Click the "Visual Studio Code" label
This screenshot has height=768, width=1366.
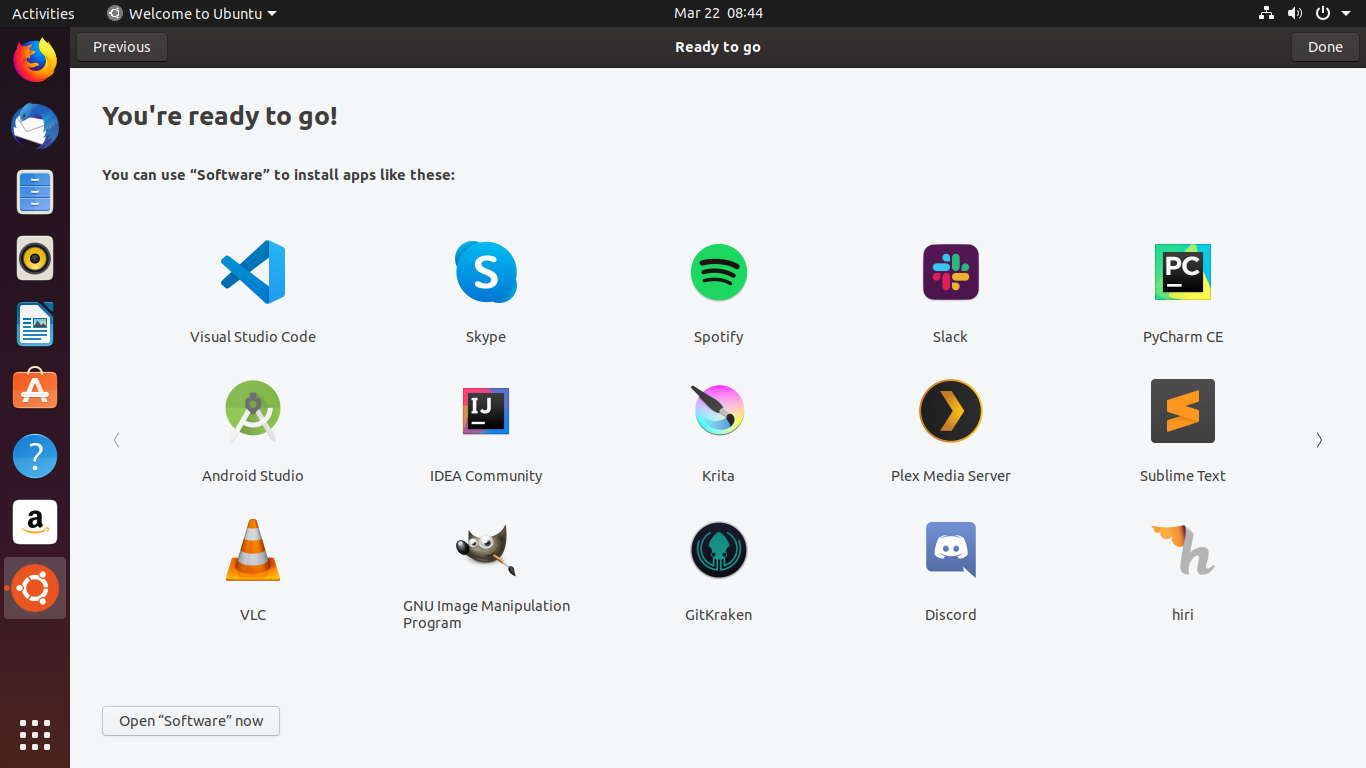pyautogui.click(x=253, y=337)
